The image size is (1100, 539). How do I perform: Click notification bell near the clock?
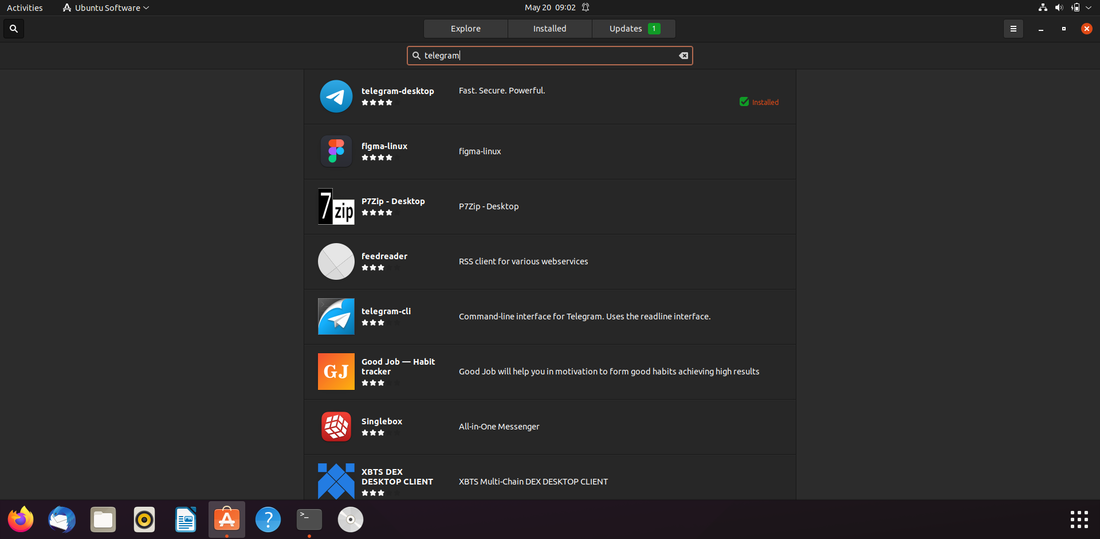pyautogui.click(x=585, y=8)
